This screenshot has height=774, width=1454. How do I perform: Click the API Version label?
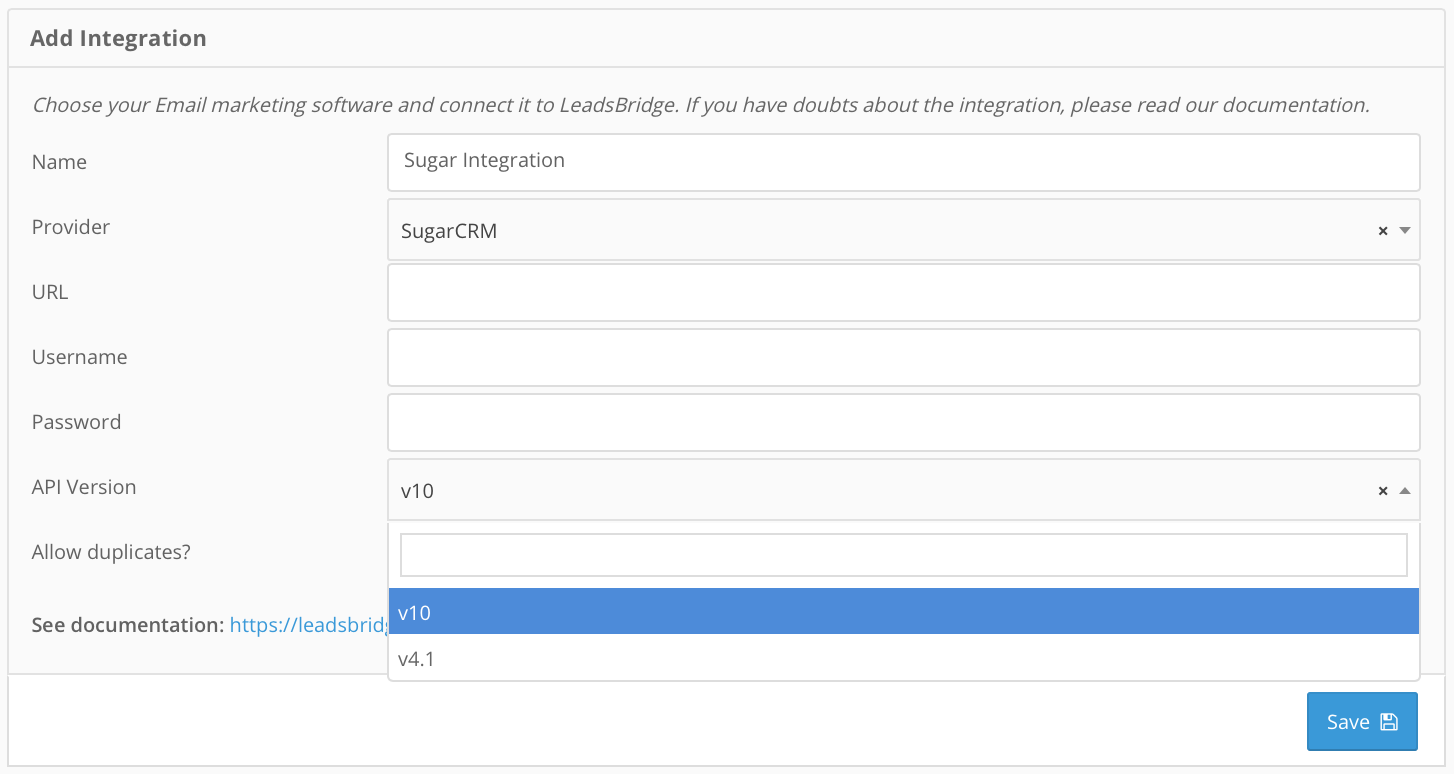84,487
